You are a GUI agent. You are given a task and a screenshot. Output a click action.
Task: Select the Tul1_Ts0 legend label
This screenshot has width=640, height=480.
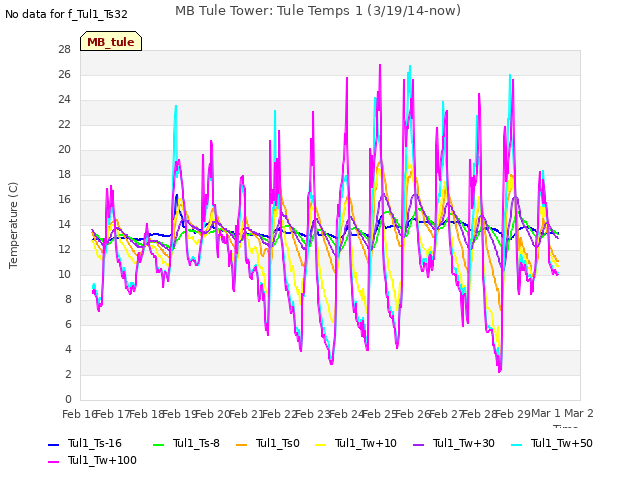pos(278,444)
